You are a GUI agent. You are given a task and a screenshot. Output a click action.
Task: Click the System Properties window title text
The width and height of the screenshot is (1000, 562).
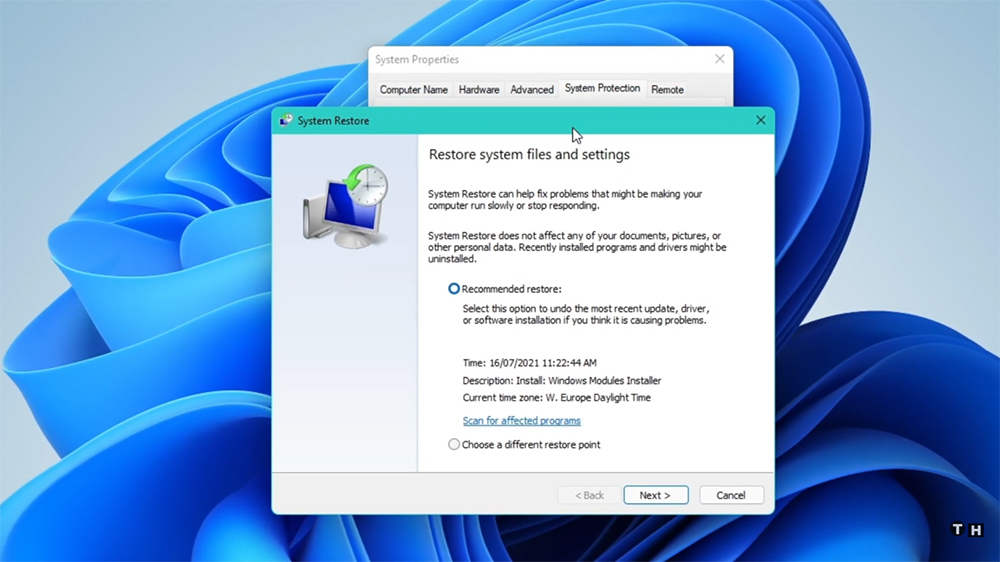point(417,59)
